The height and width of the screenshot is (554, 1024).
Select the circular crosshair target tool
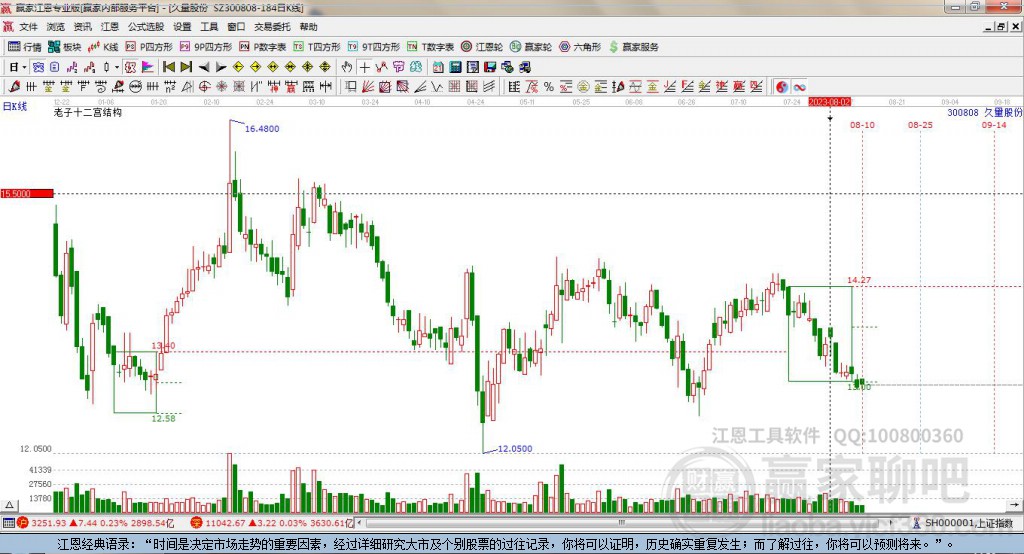(204, 87)
